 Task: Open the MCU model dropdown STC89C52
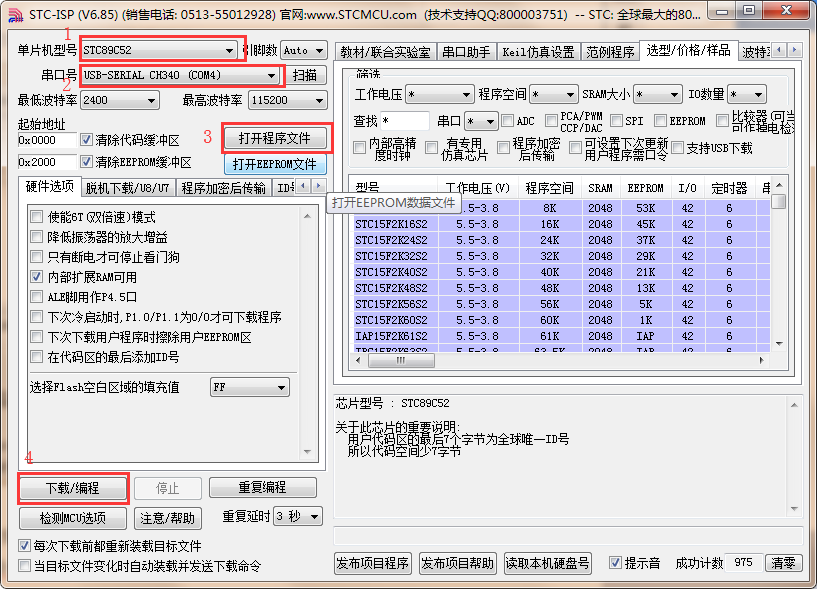pos(158,51)
